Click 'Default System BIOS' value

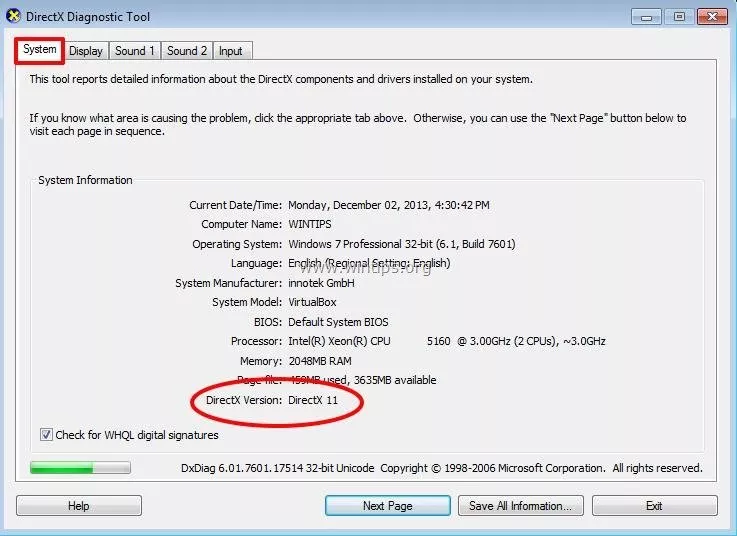coord(338,322)
